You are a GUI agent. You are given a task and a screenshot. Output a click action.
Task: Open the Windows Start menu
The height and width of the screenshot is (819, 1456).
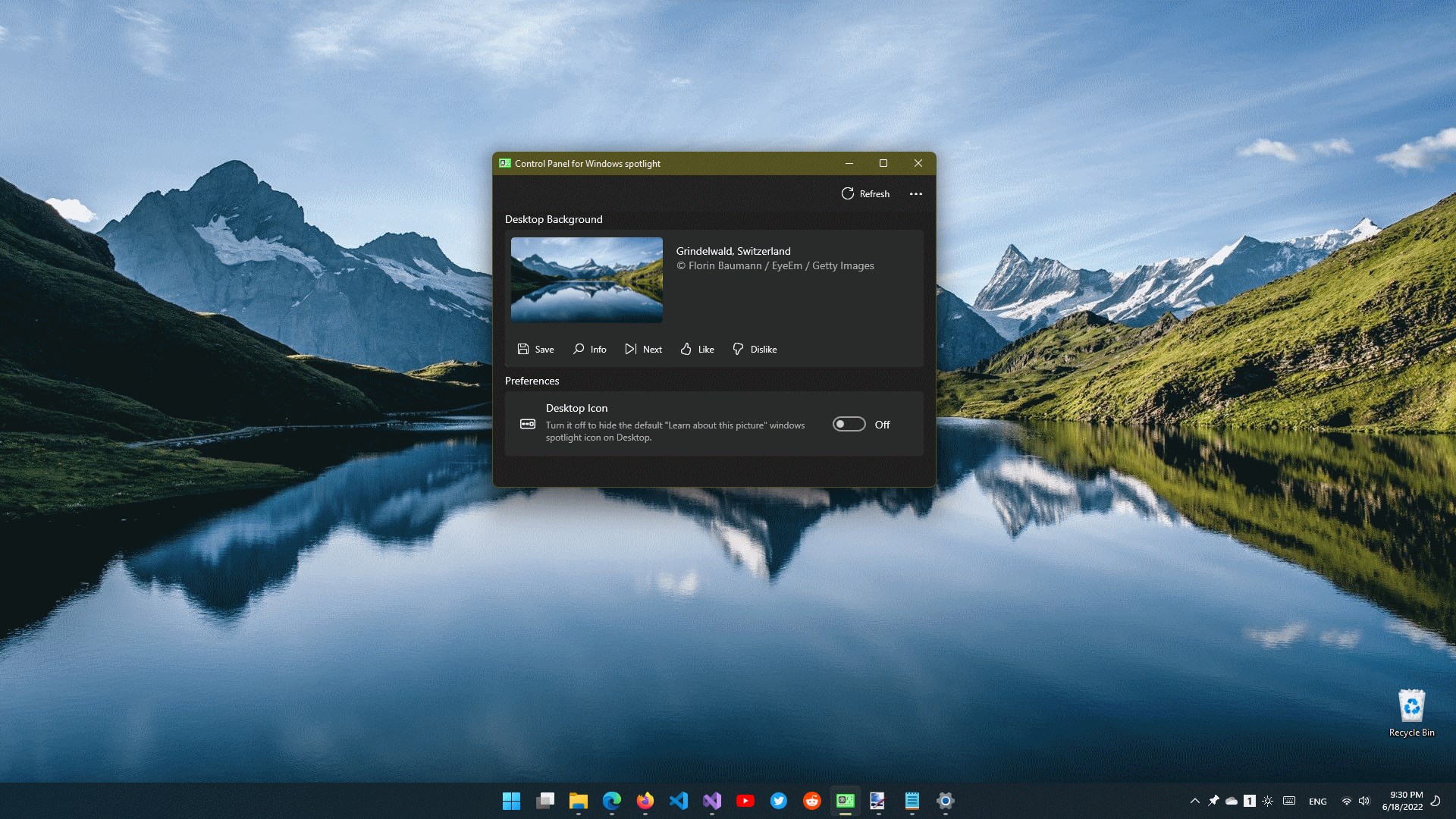[x=511, y=801]
